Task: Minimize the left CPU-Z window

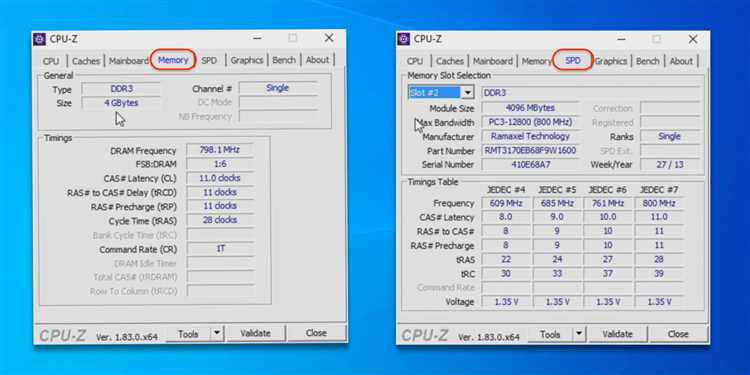Action: (x=257, y=39)
